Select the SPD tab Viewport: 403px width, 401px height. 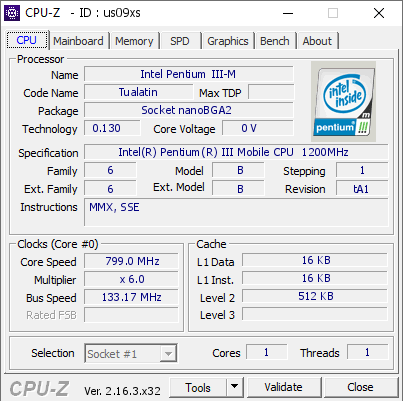point(180,41)
